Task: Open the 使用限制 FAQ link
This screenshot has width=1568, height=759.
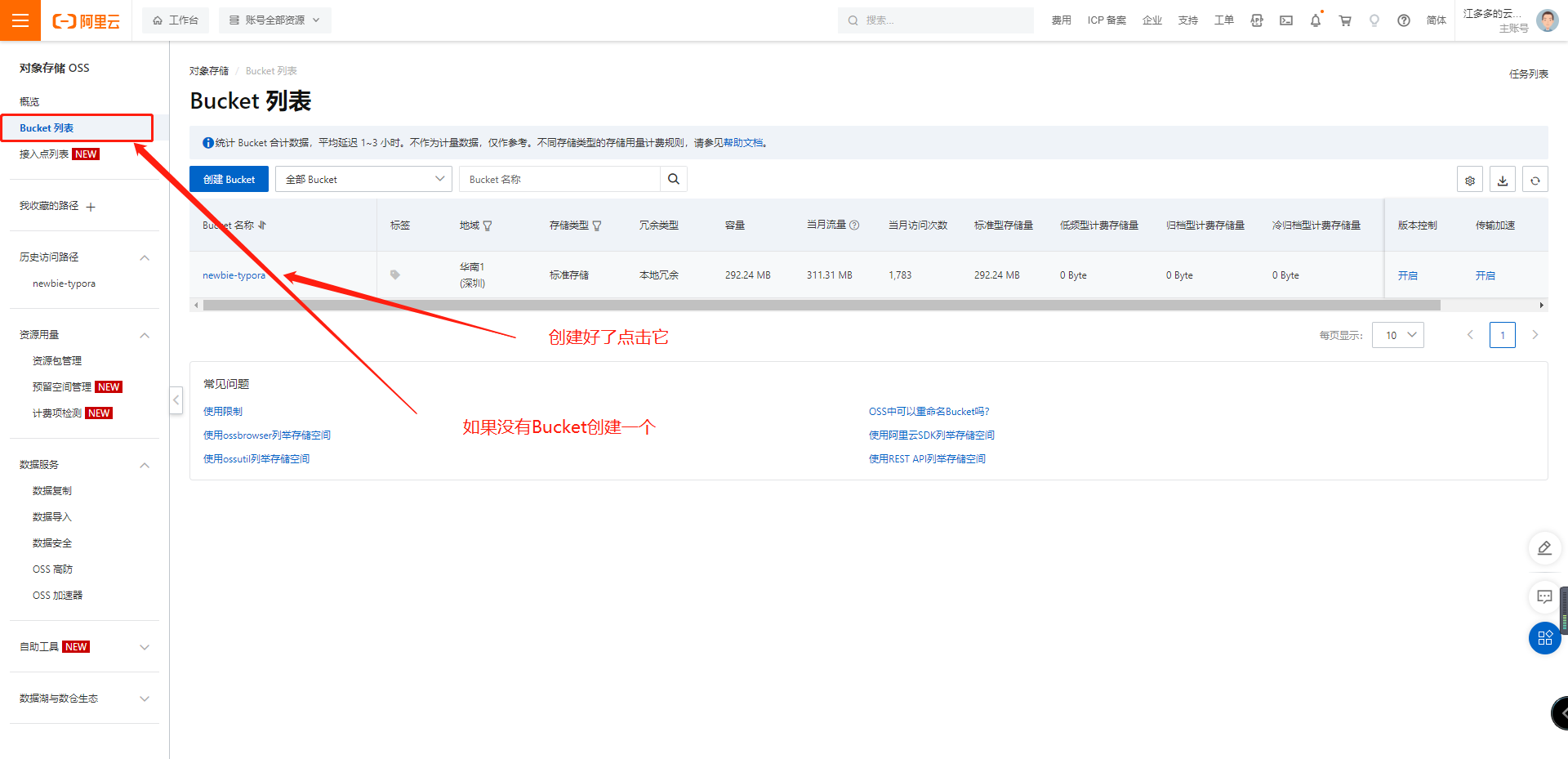Action: (x=223, y=412)
